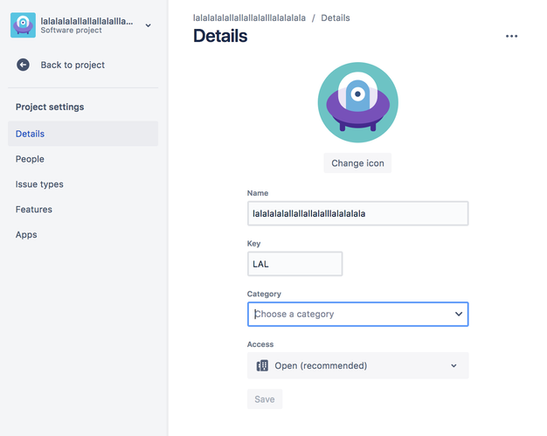The height and width of the screenshot is (436, 547).
Task: Open the three-dots more actions menu
Action: pos(511,36)
